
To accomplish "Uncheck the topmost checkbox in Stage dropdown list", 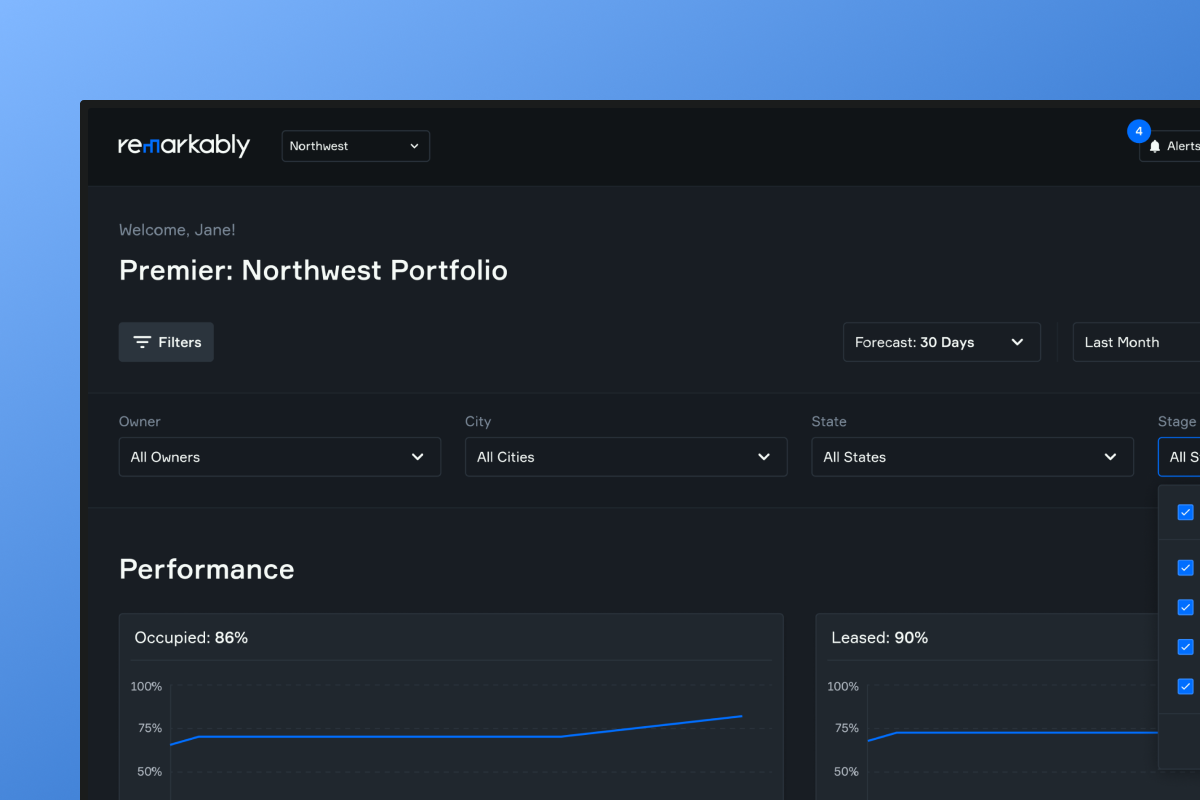I will (1186, 512).
